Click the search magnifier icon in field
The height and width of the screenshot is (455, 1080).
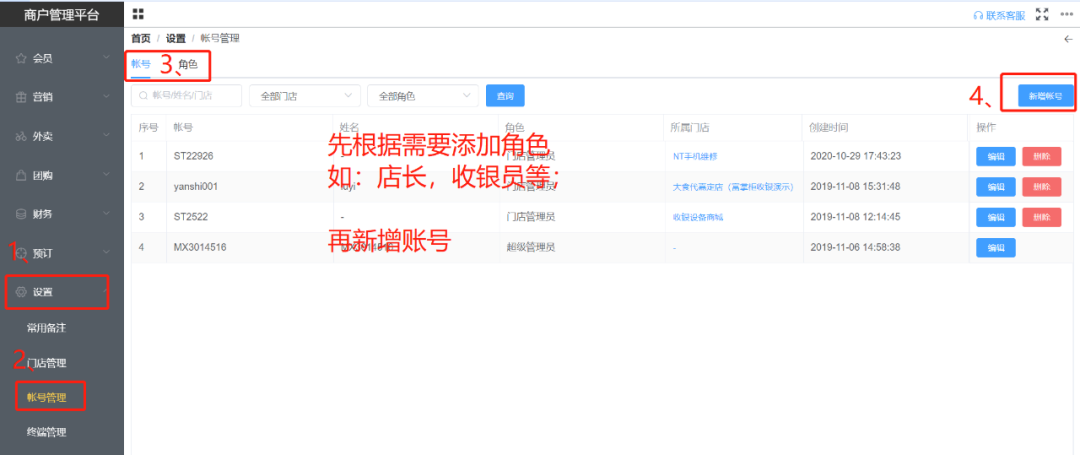(144, 96)
